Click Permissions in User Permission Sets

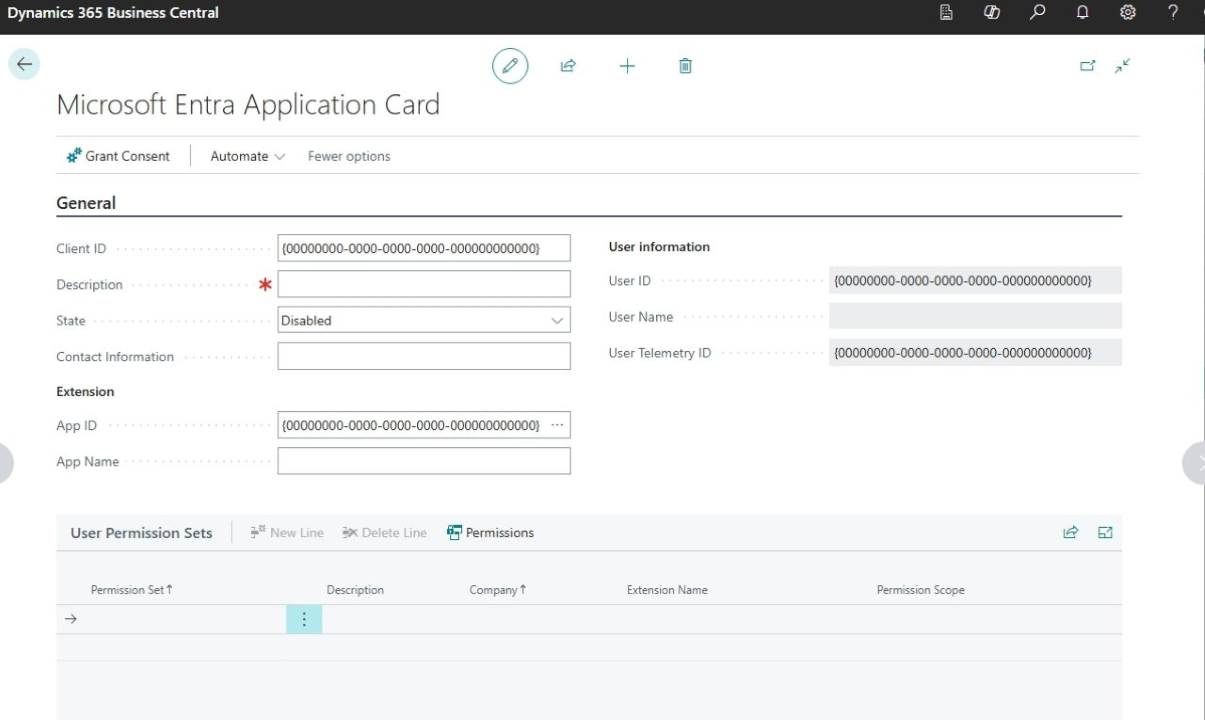pyautogui.click(x=490, y=533)
